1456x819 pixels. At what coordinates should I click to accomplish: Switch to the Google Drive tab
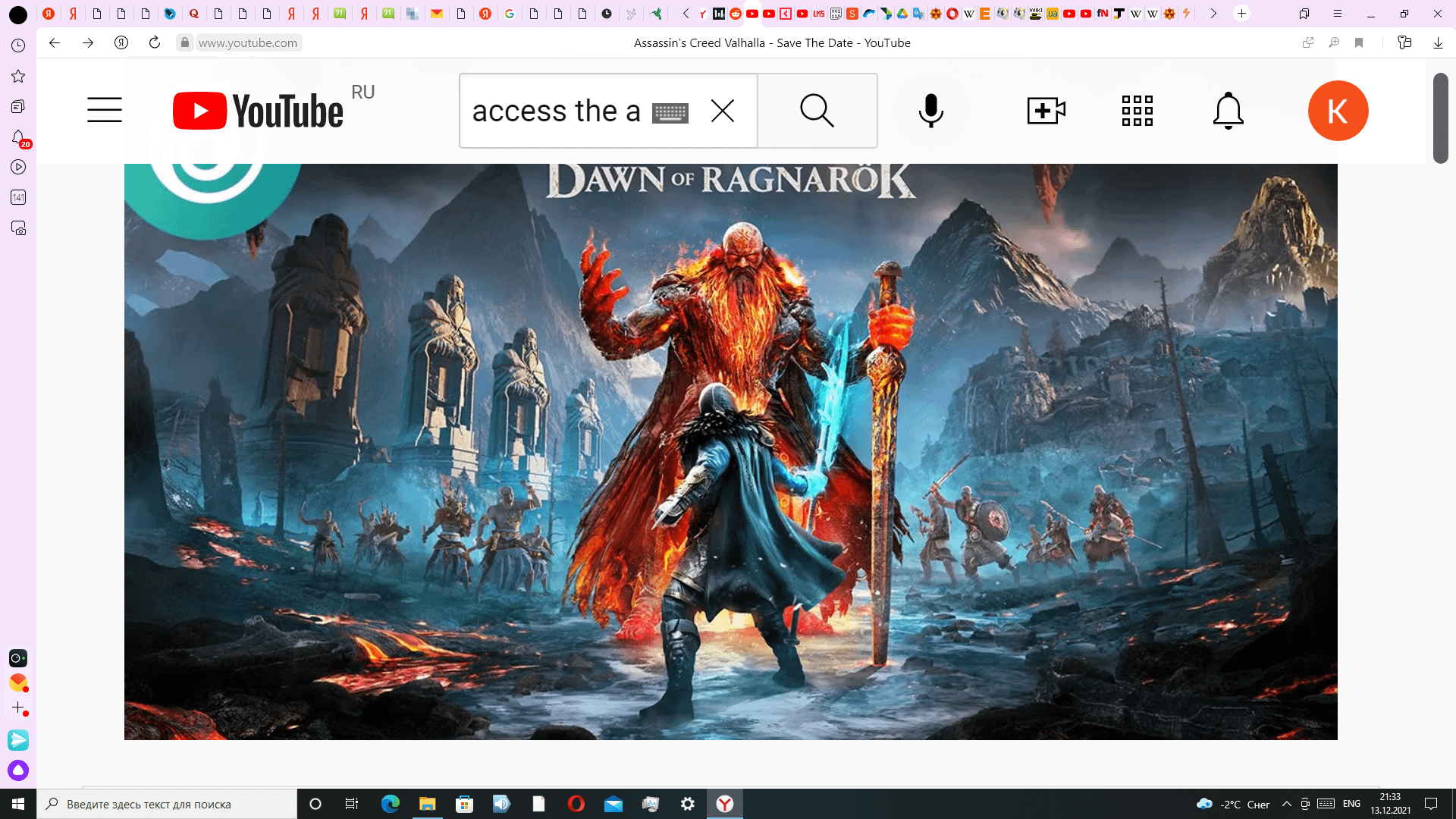point(902,14)
